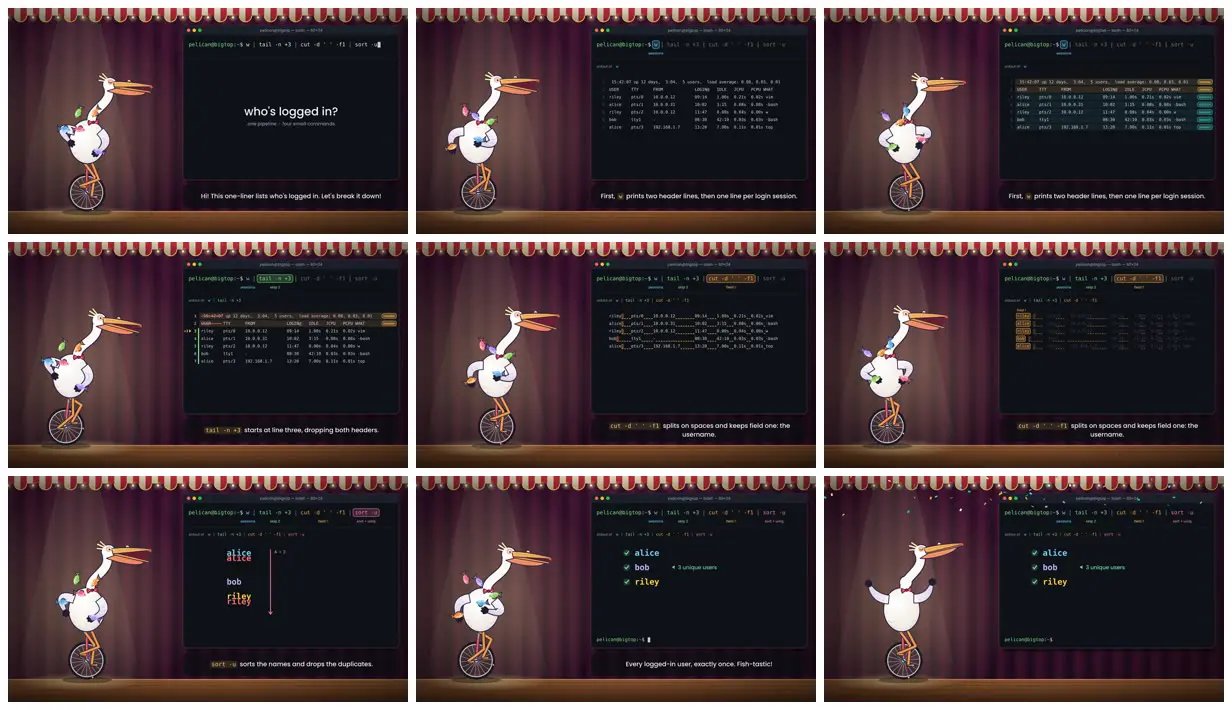Viewport: 1232px width, 710px height.
Task: Toggle bob's checkmark in the "Fish-tastic!" frame
Action: (627, 567)
